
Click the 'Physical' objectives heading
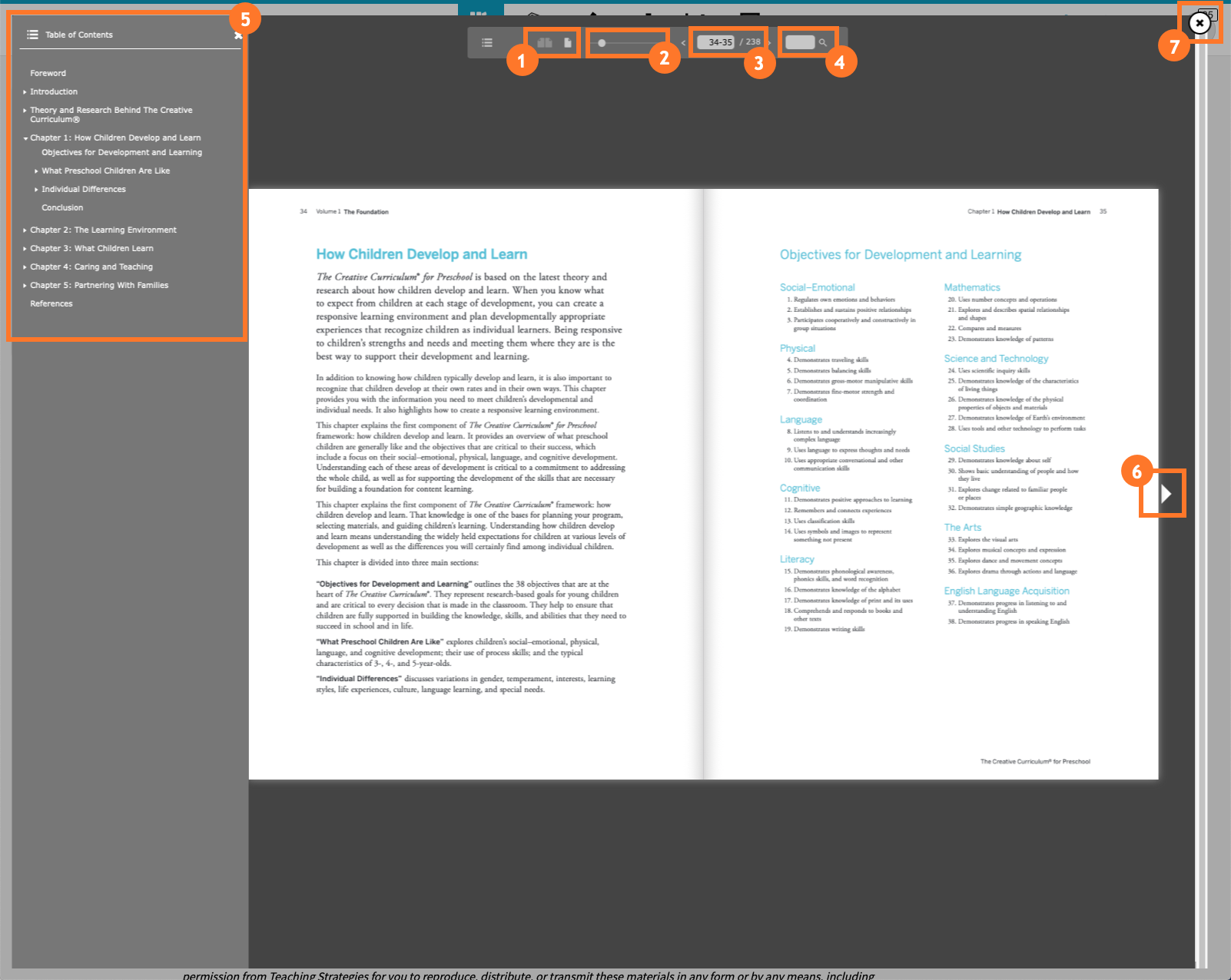pos(797,348)
